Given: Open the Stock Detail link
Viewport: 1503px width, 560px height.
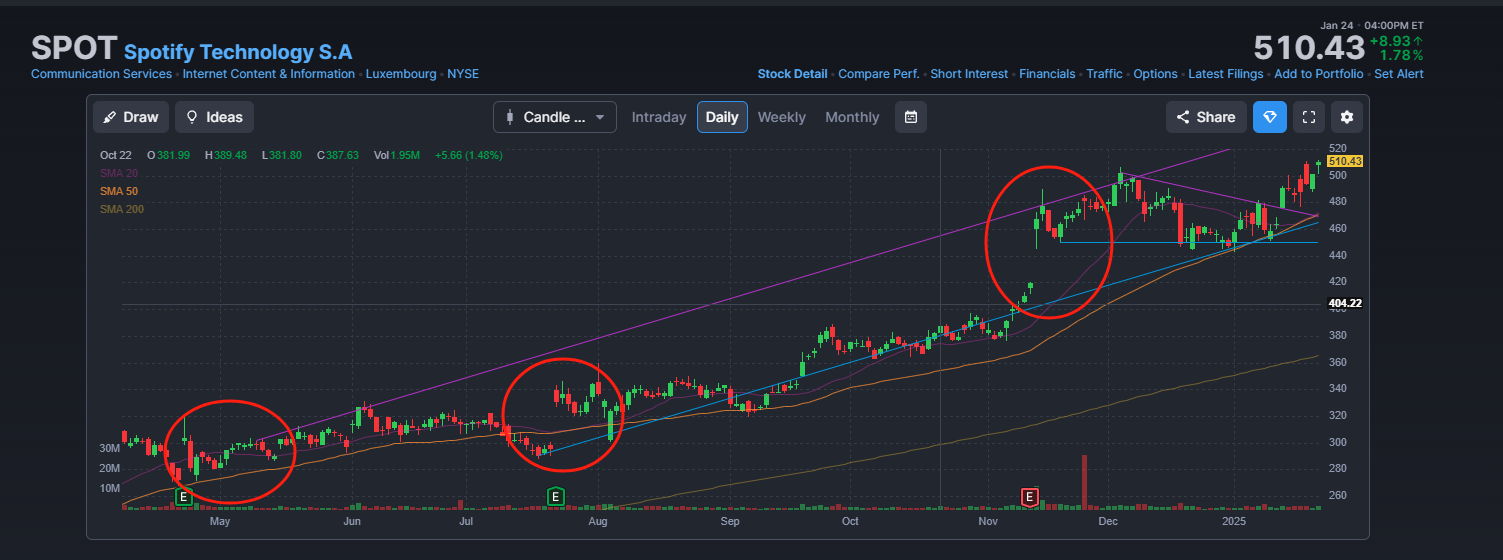Looking at the screenshot, I should (x=792, y=74).
